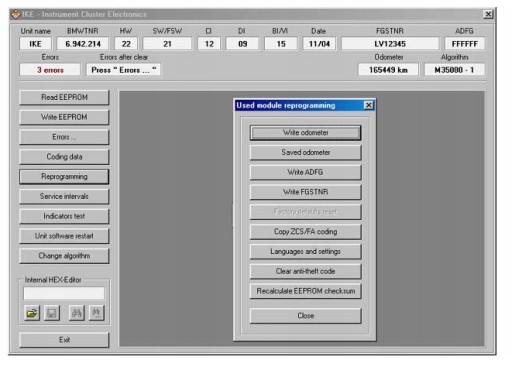This screenshot has width=512, height=367.
Task: Open file icon in Internal HEX-Editor
Action: 32,313
